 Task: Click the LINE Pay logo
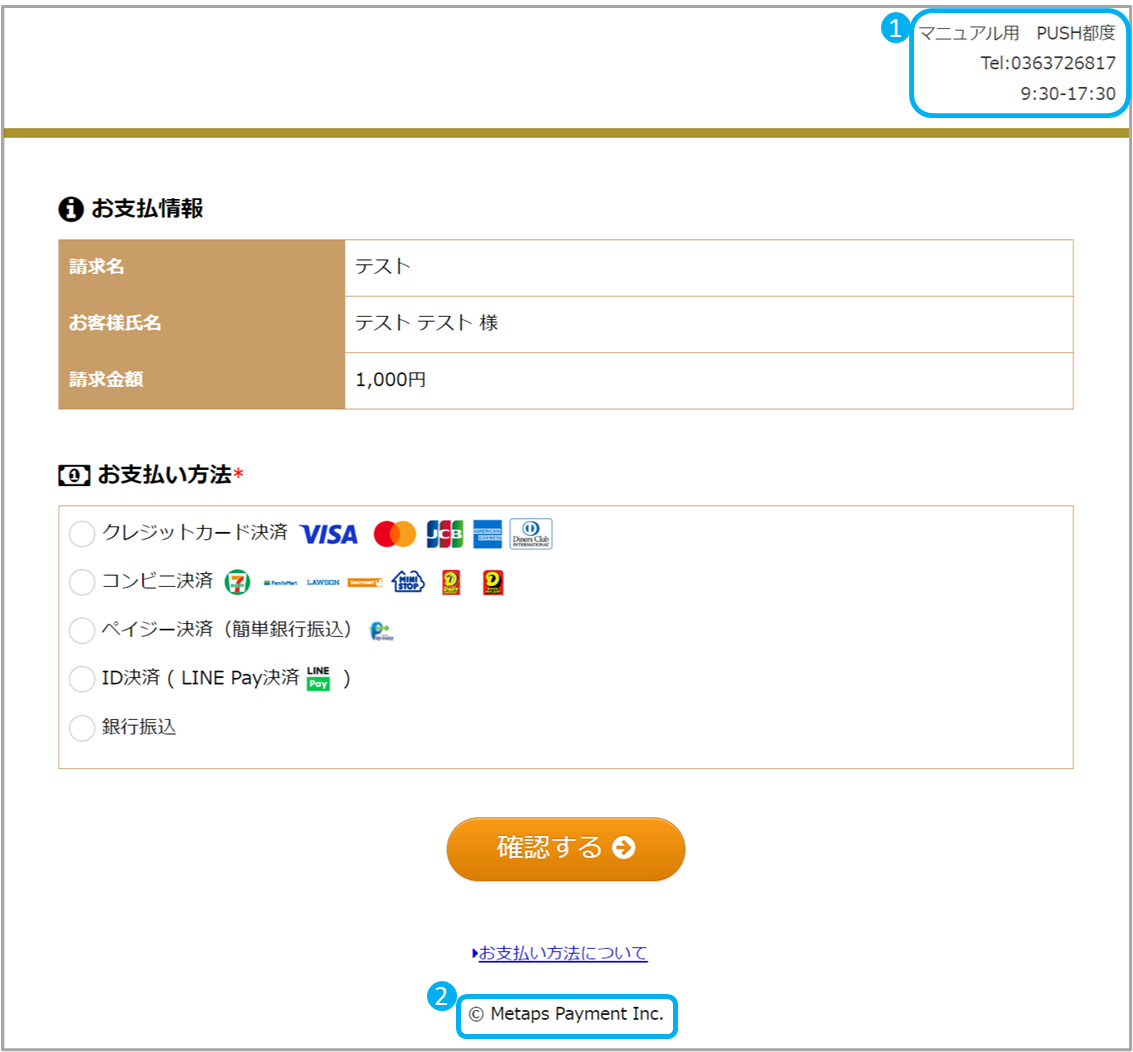[x=318, y=678]
